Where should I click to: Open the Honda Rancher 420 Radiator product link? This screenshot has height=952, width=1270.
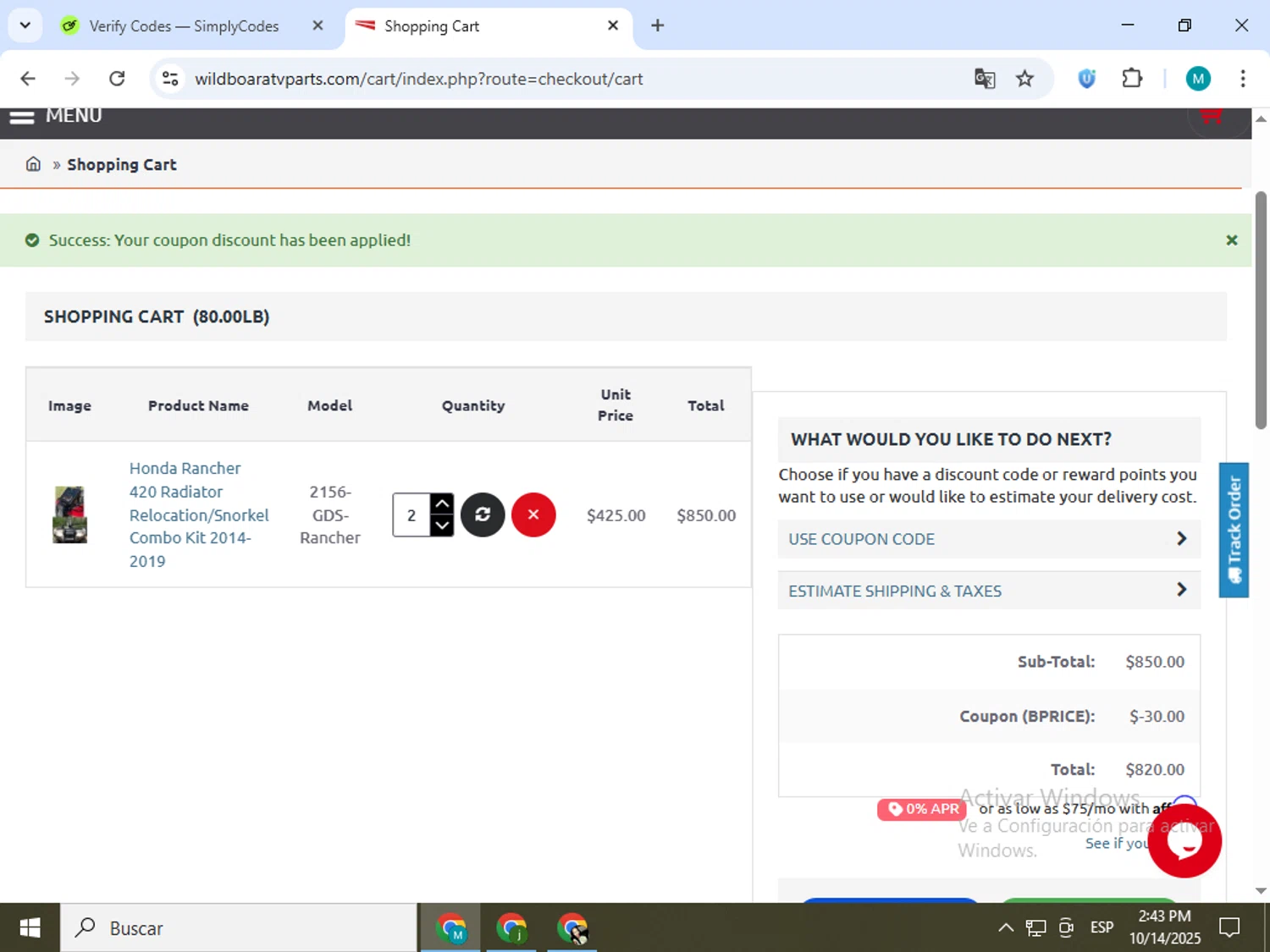199,515
